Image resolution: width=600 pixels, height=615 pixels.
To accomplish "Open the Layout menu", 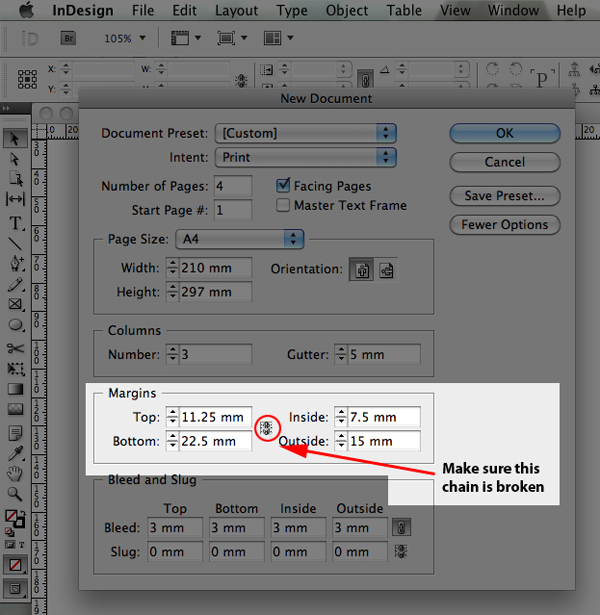I will tap(236, 11).
